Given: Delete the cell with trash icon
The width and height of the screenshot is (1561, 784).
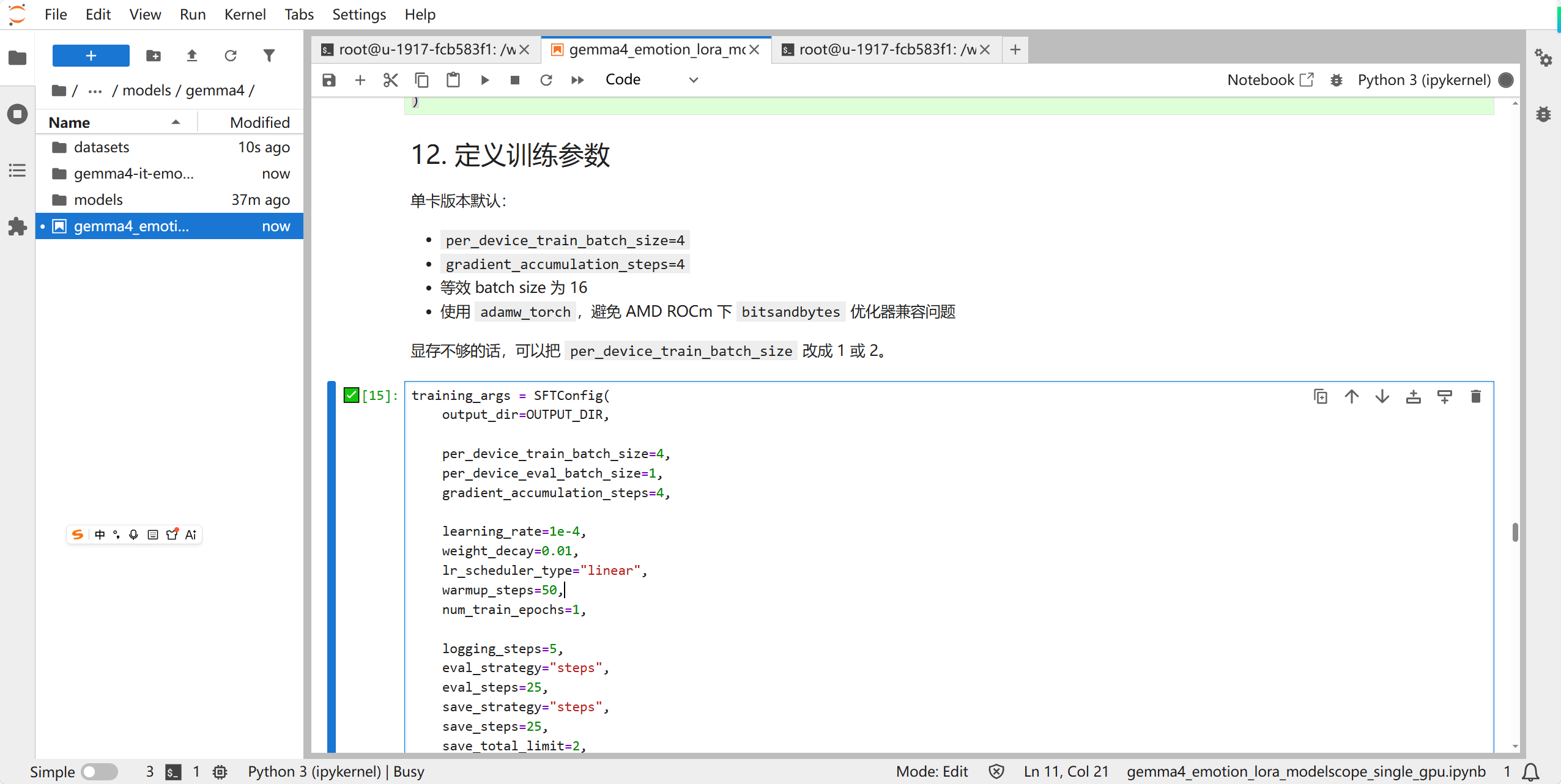Looking at the screenshot, I should coord(1476,397).
